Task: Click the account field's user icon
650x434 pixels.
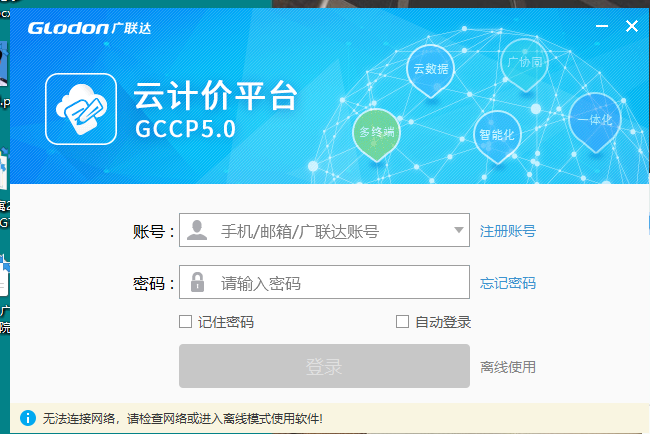Action: pyautogui.click(x=197, y=230)
